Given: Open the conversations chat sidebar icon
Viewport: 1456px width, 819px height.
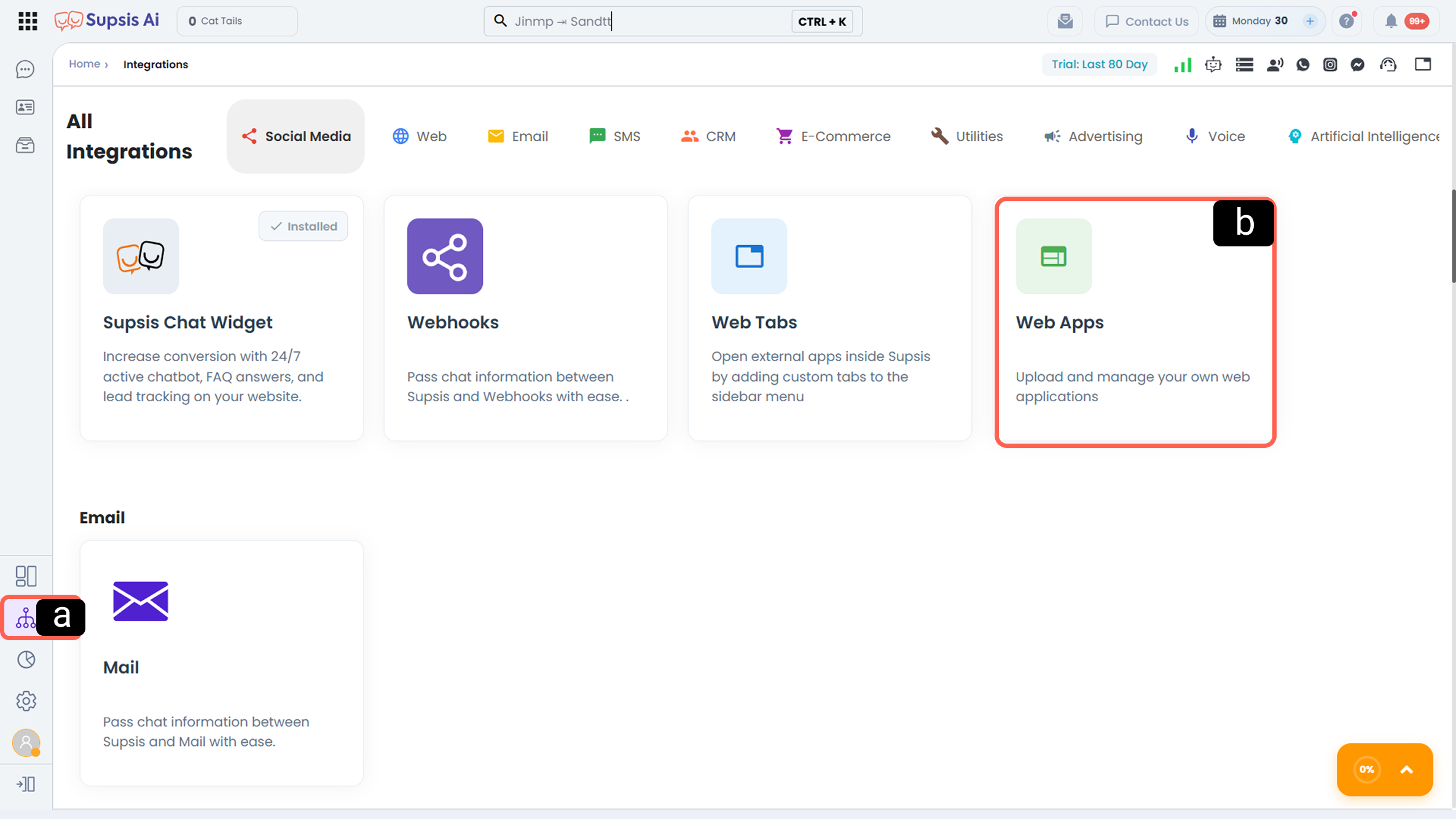Looking at the screenshot, I should pos(25,69).
